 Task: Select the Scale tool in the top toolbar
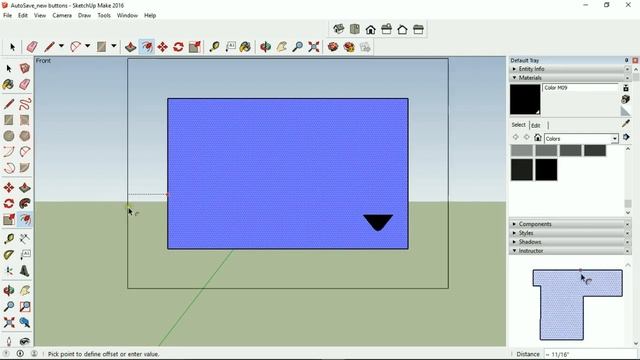pos(195,47)
